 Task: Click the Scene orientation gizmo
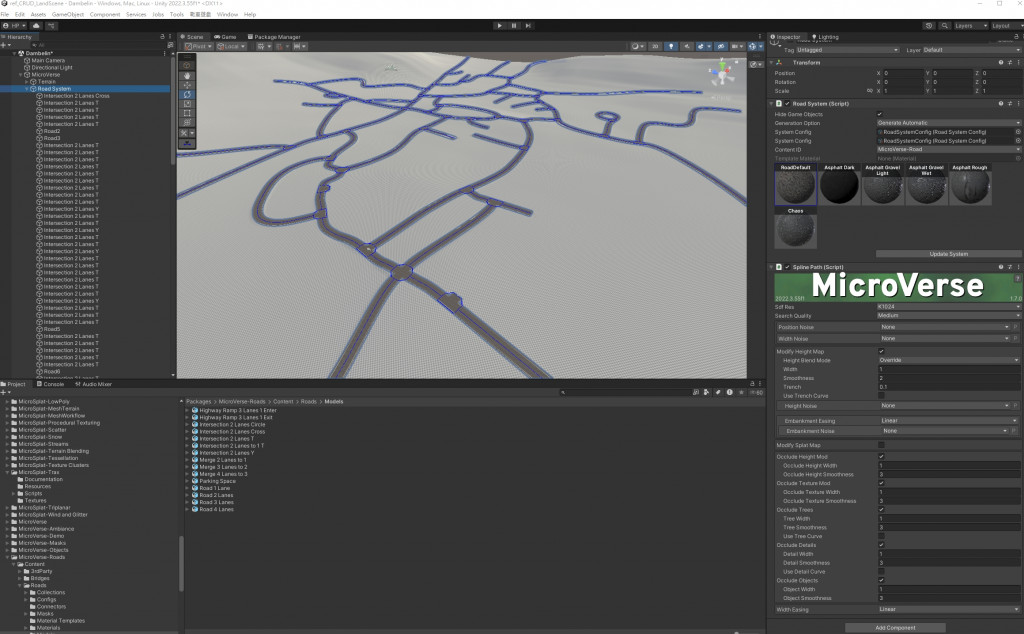722,74
